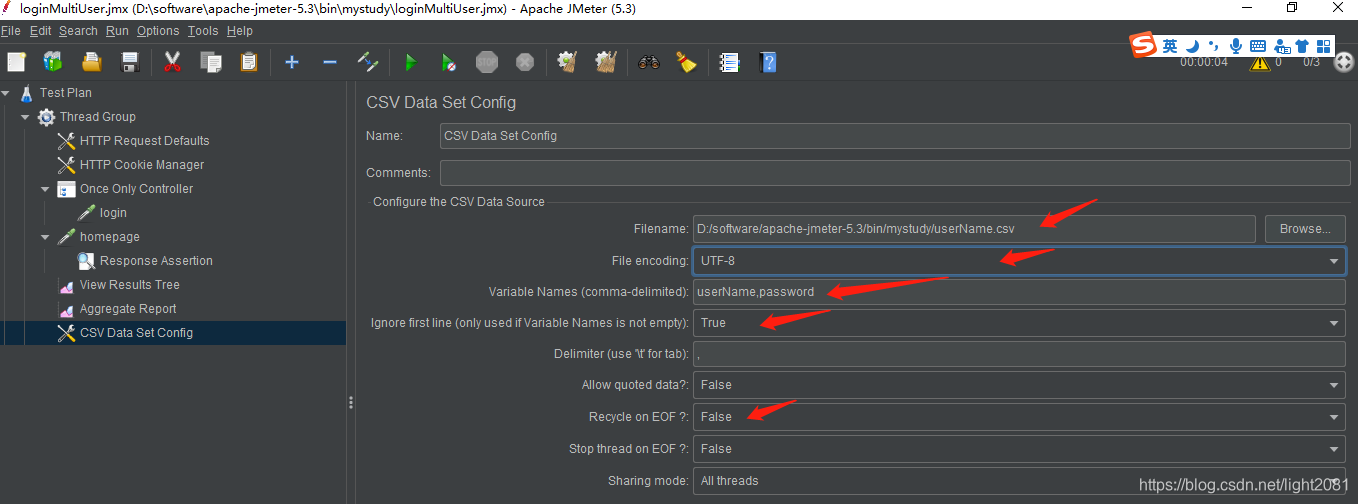Screen dimensions: 1358x504
Task: Toggle Sogou moon icon
Action: click(x=1192, y=46)
